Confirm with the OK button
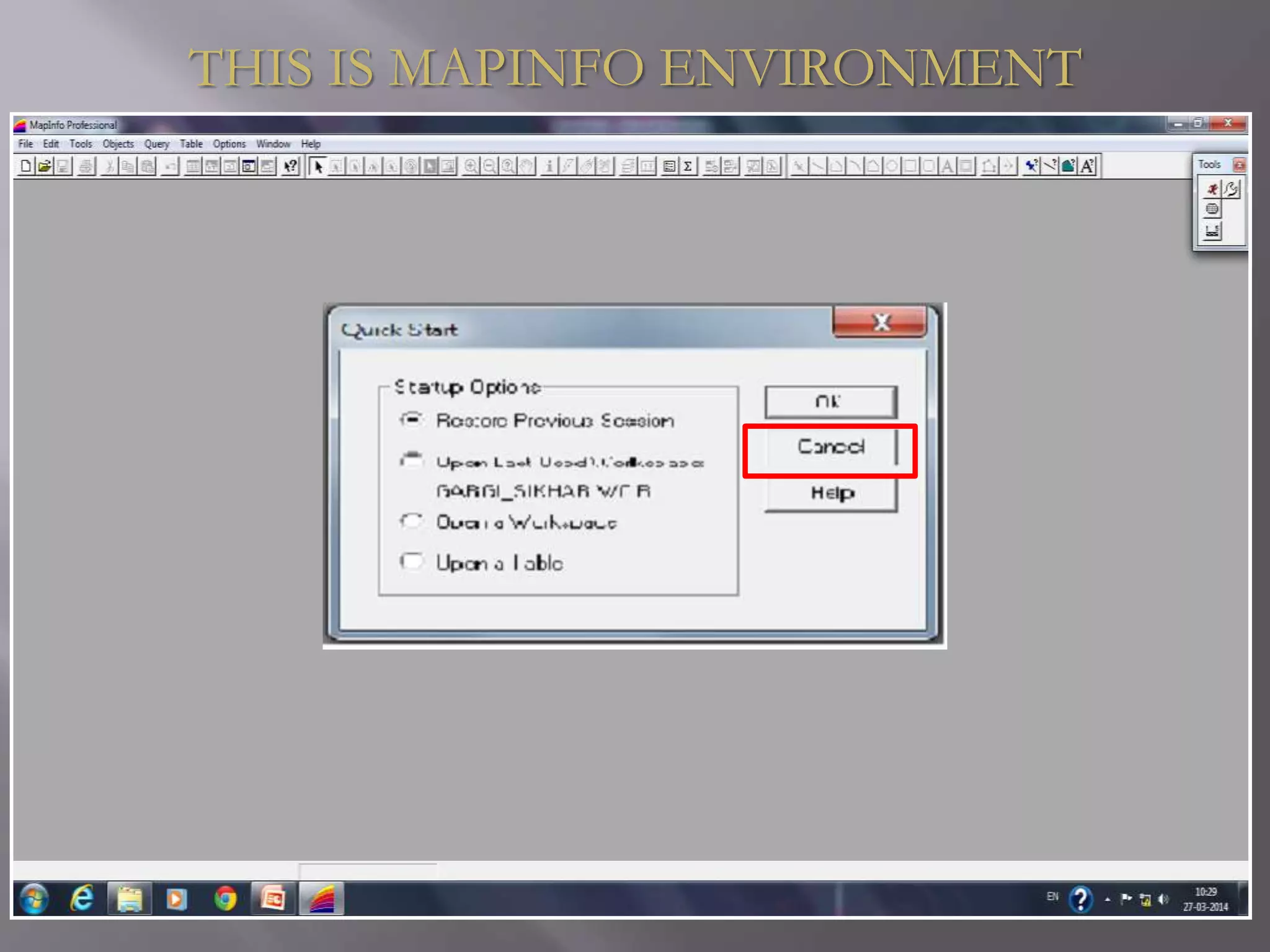Screen dimensions: 1270x952 pos(830,402)
